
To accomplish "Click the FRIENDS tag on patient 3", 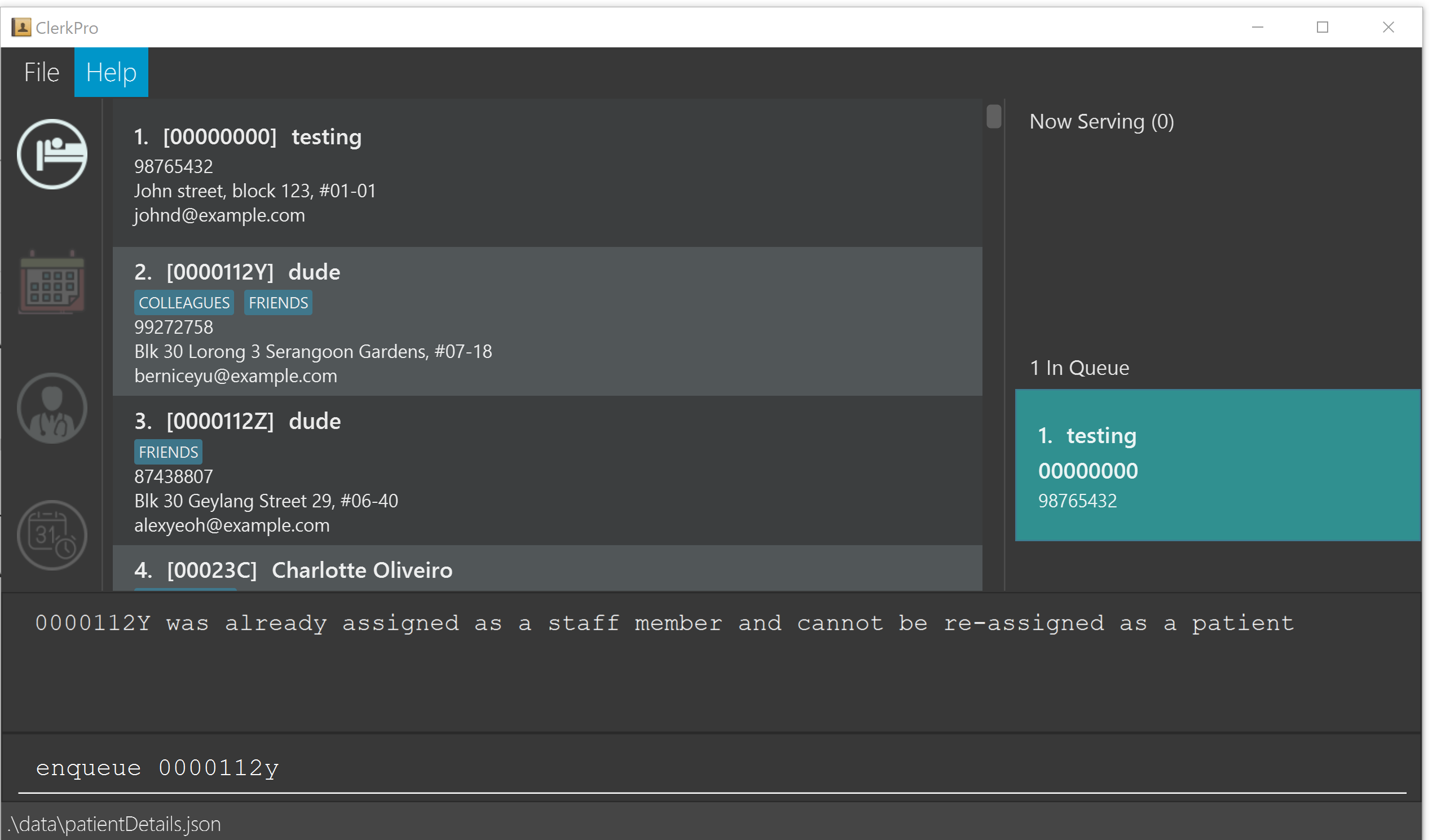I will (x=168, y=452).
